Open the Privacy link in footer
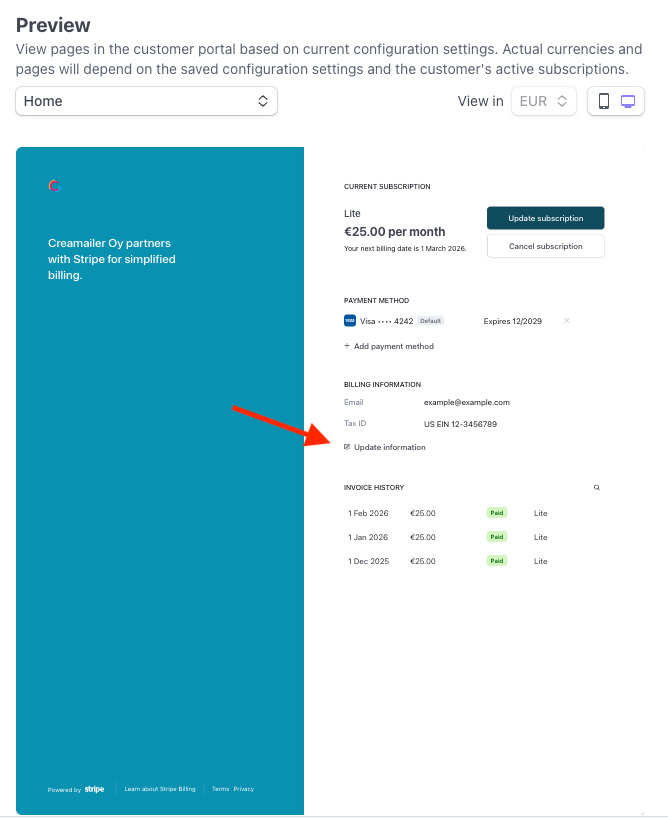Screen dimensions: 668x818 (x=244, y=789)
